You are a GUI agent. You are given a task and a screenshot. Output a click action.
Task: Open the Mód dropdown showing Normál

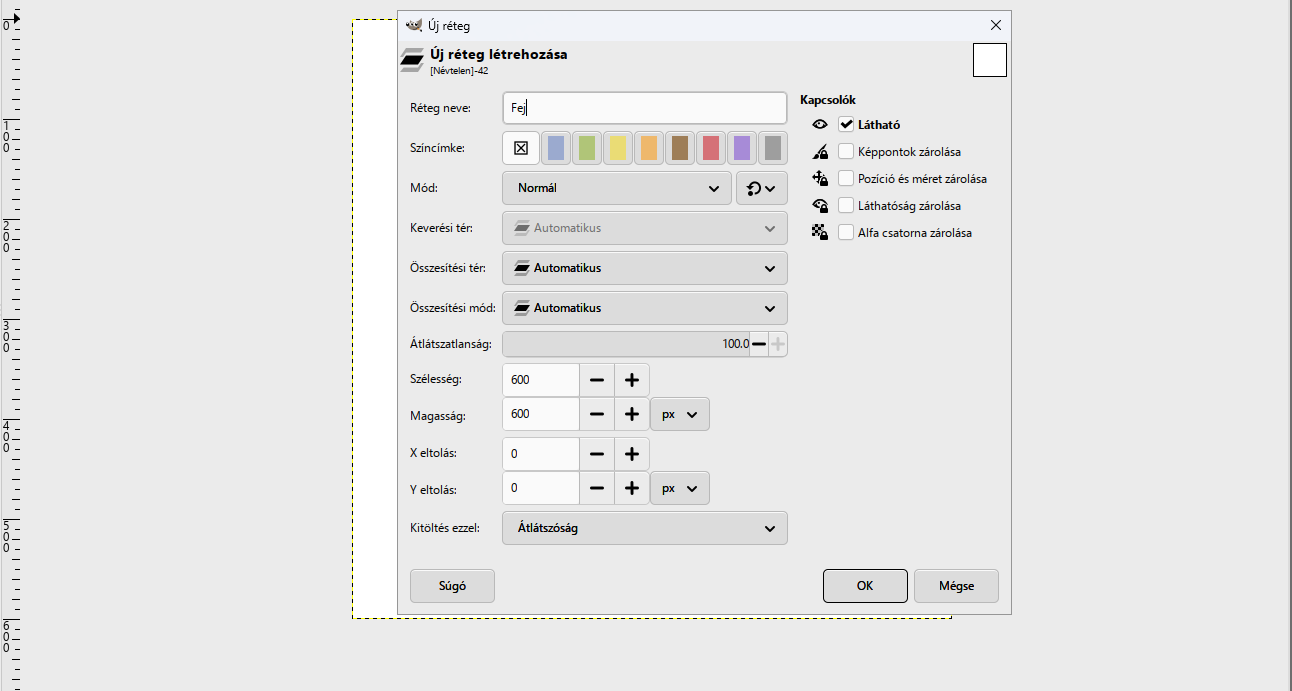click(616, 188)
